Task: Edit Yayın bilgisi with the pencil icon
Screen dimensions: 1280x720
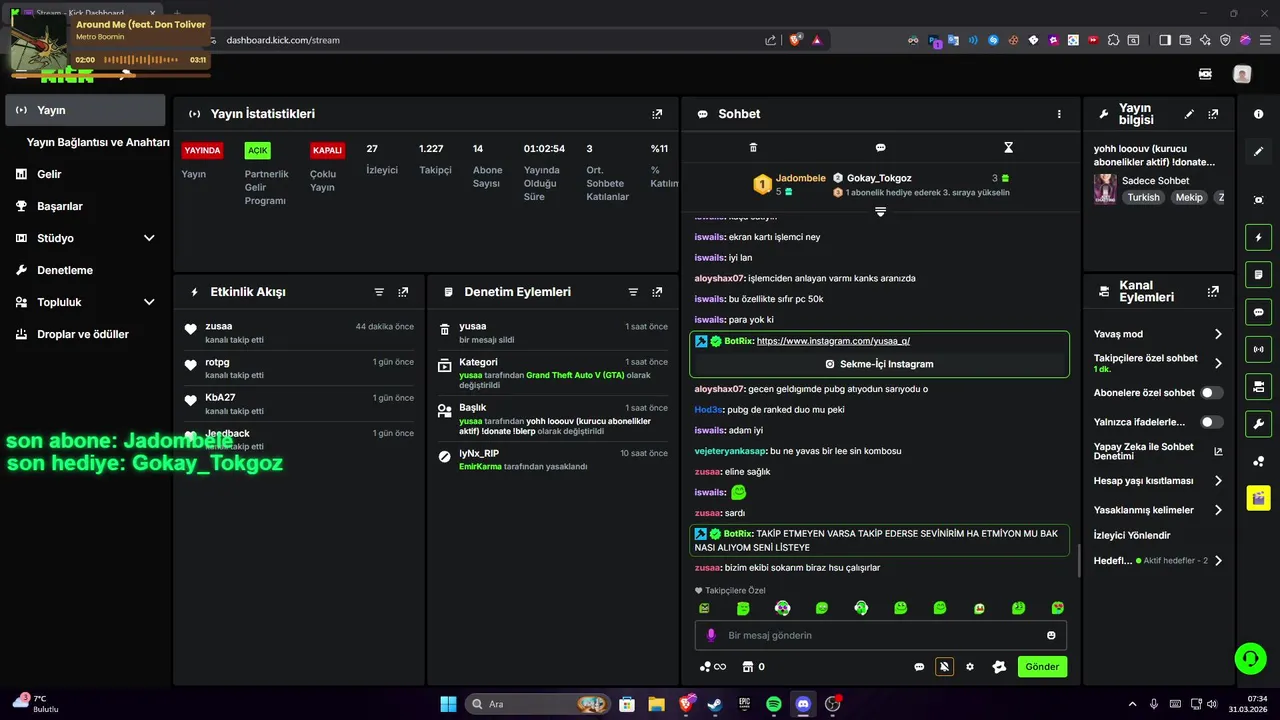Action: tap(1189, 114)
